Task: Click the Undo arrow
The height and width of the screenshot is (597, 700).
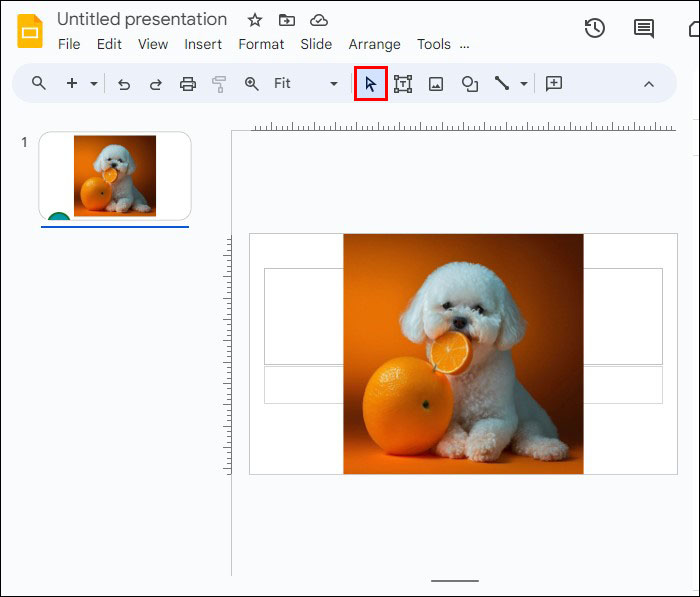Action: click(x=124, y=84)
